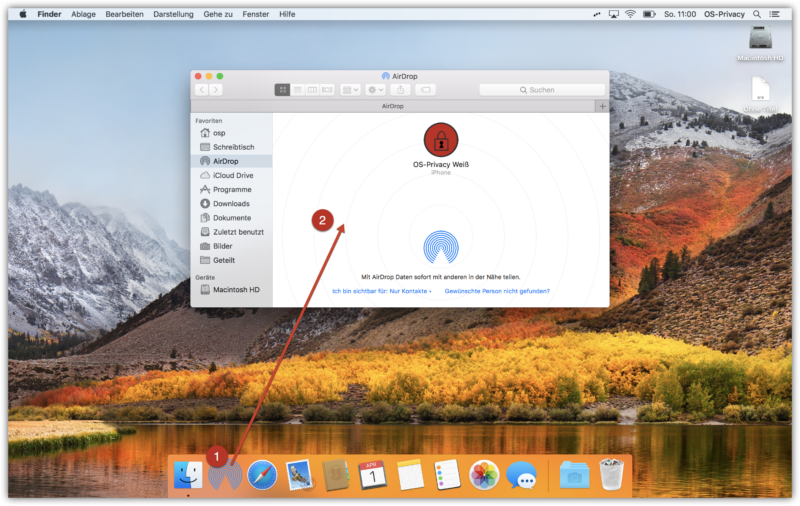
Task: Open Calendar icon in the Dock
Action: pos(373,475)
